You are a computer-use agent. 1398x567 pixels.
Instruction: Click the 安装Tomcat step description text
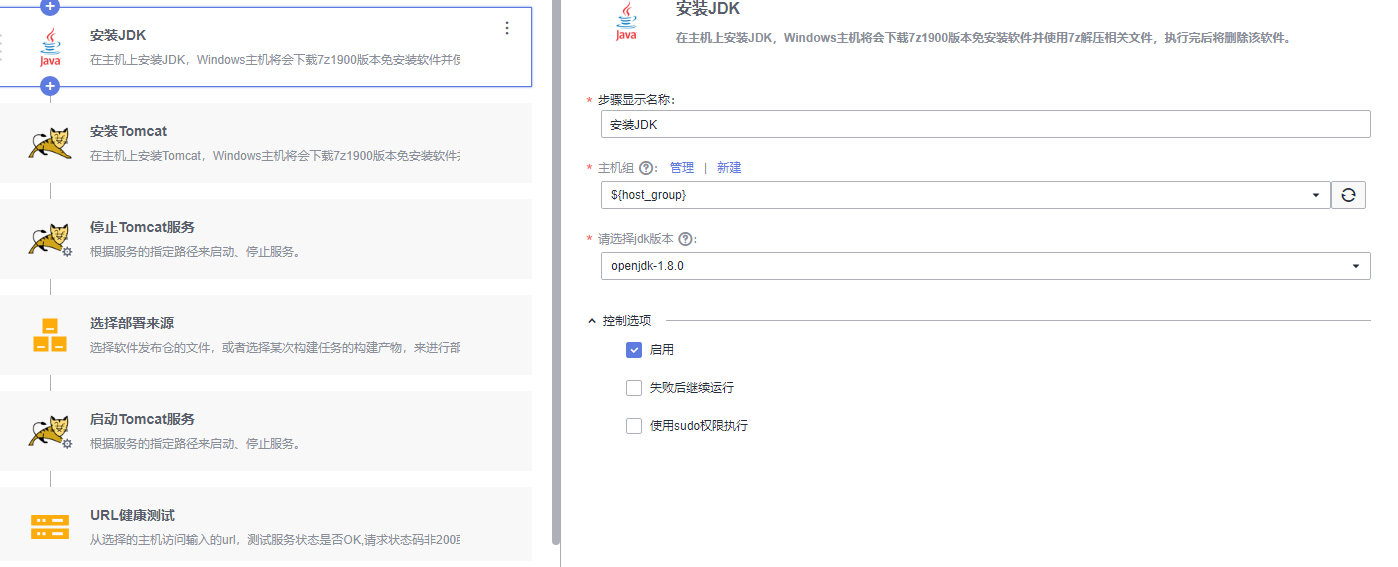(x=275, y=156)
